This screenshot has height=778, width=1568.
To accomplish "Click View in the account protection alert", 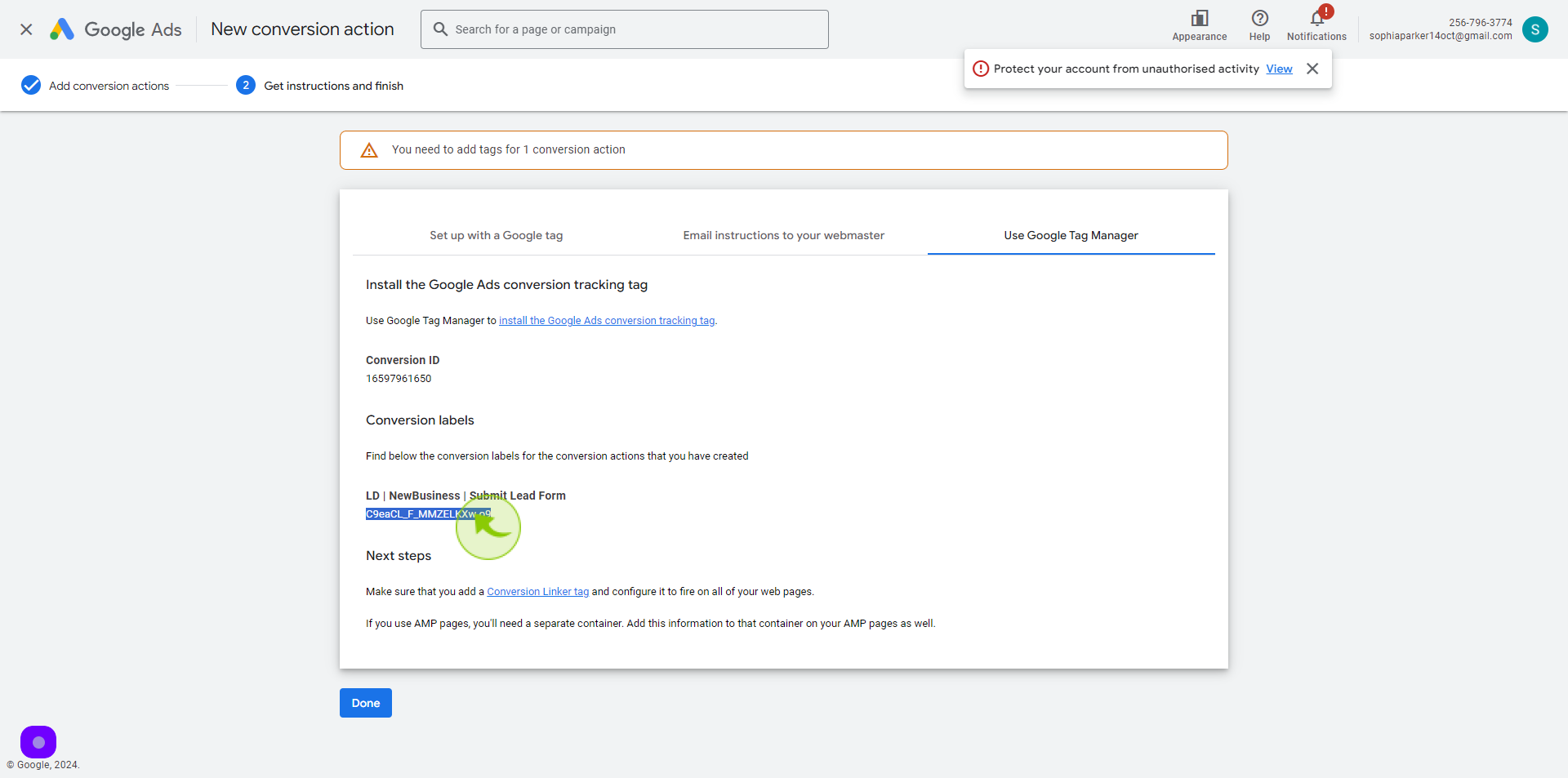I will (1279, 69).
